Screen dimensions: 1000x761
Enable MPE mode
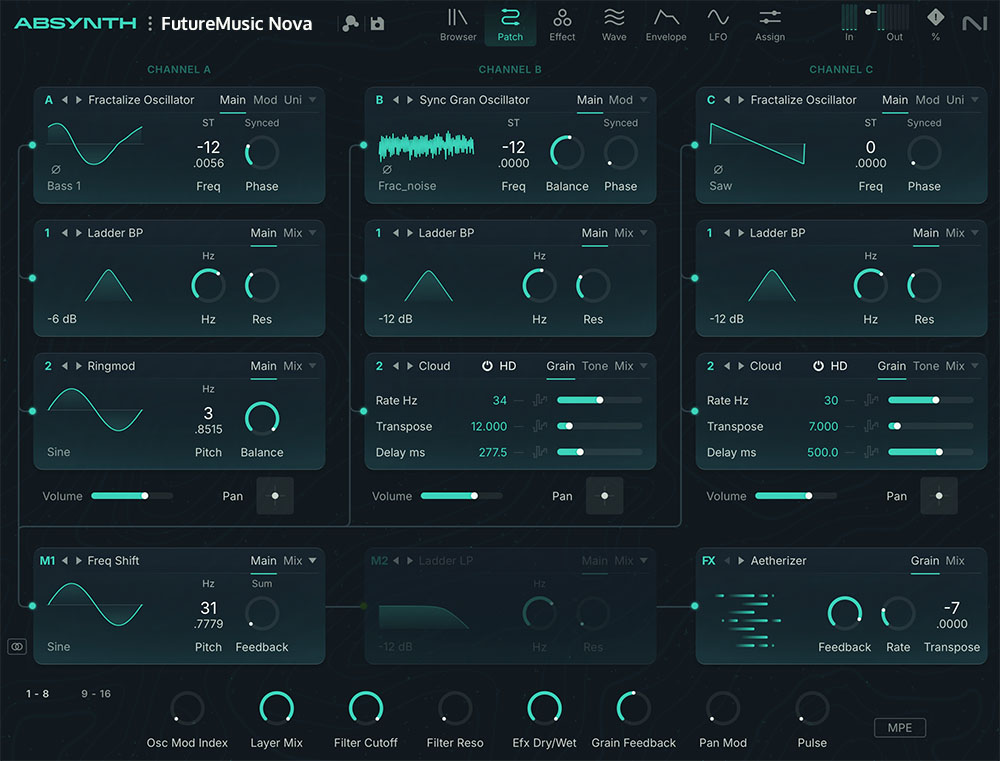pyautogui.click(x=899, y=728)
